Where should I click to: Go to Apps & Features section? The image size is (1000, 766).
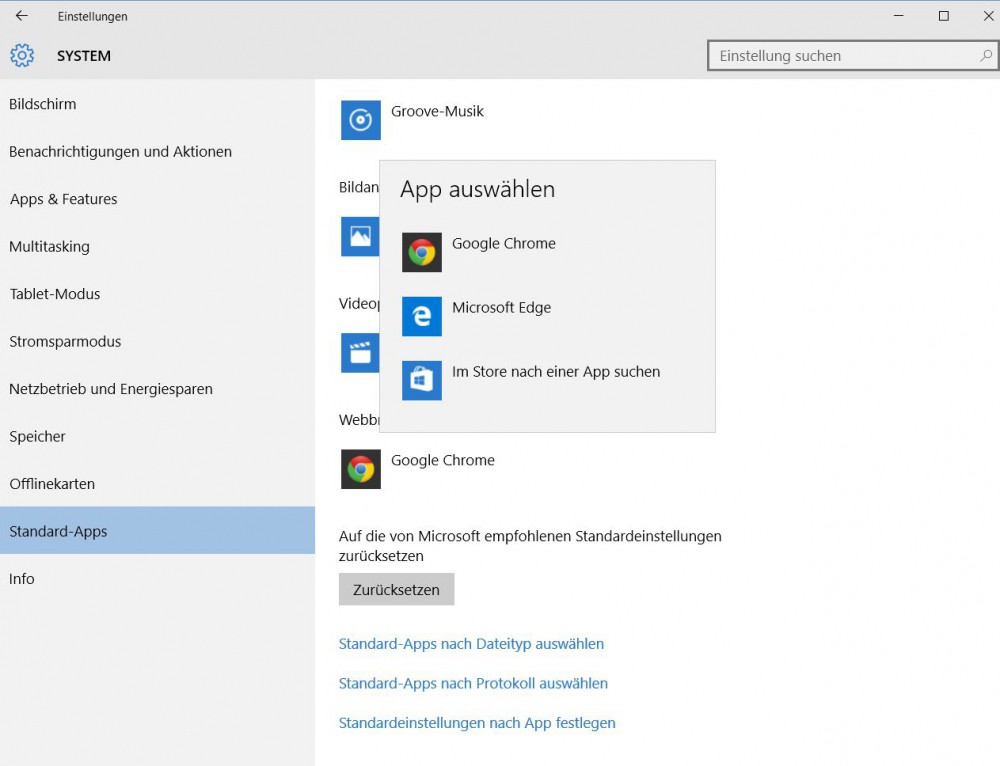(63, 199)
